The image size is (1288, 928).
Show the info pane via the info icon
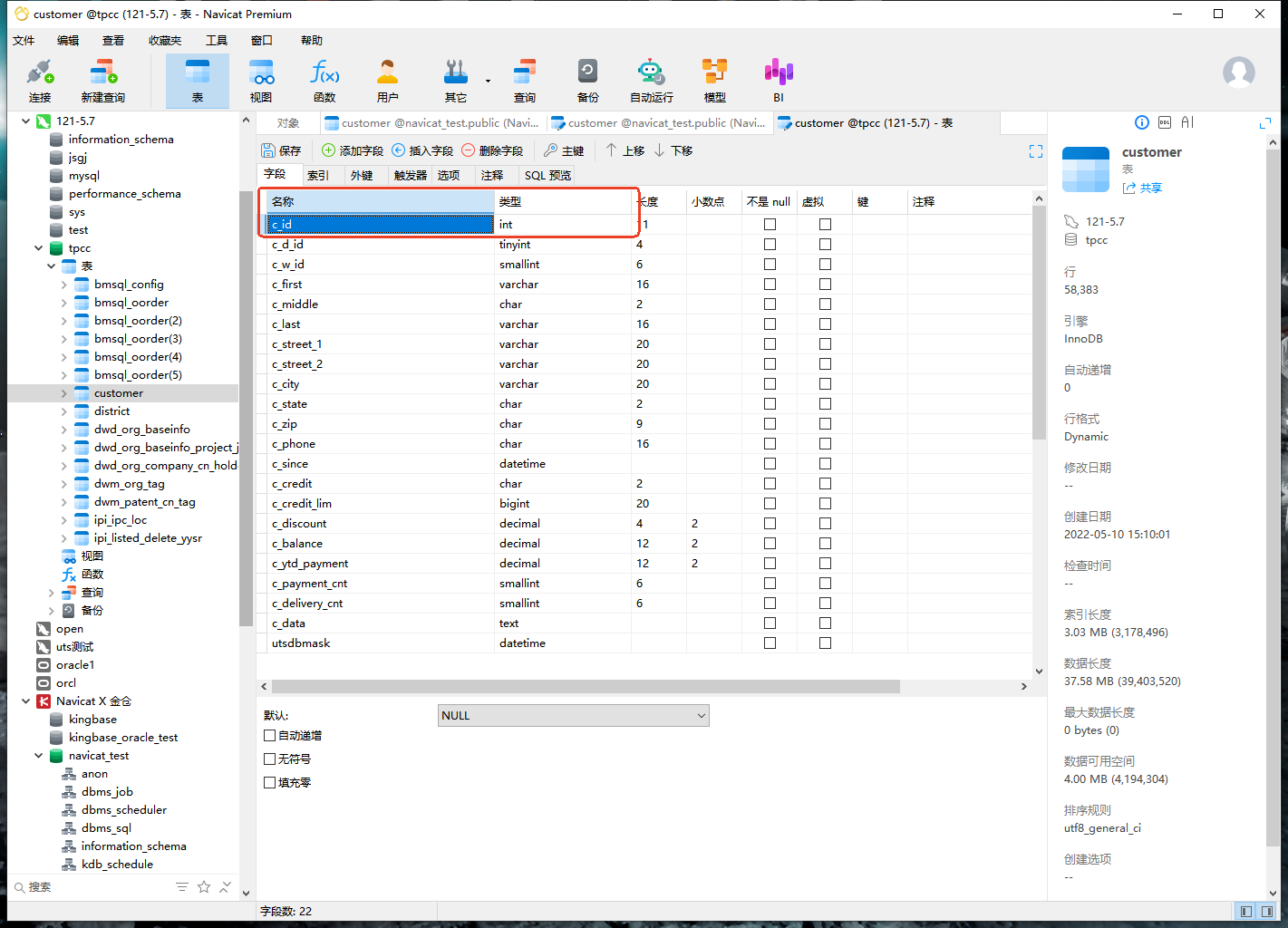coord(1142,122)
